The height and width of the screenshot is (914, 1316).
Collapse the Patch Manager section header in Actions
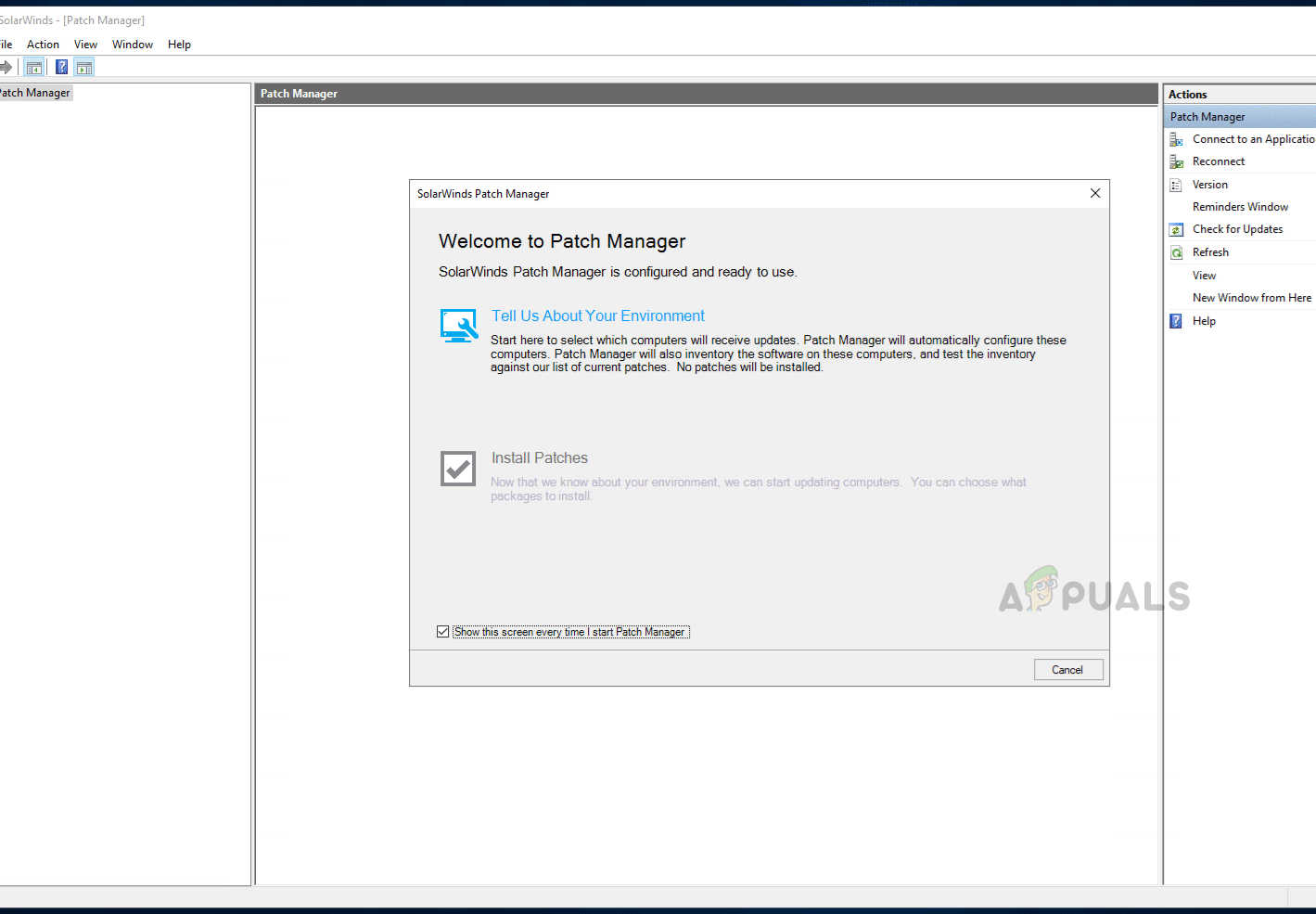click(x=1240, y=117)
